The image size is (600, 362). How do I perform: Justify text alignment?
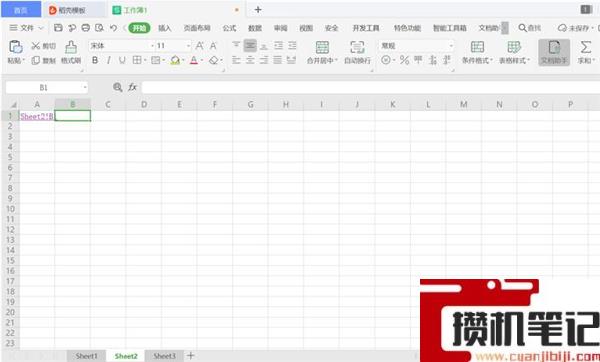pos(278,60)
